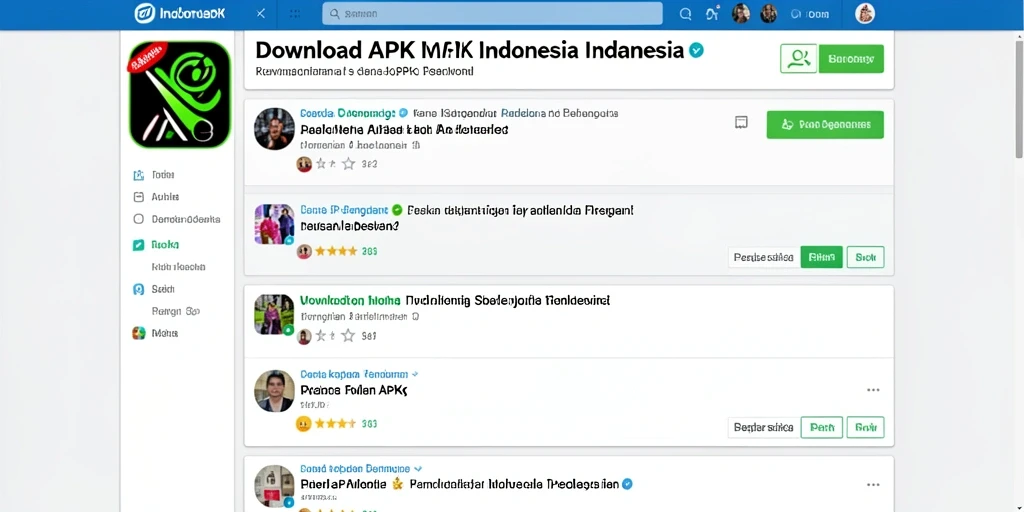The height and width of the screenshot is (512, 1024).
Task: Click the yellow emoji face in APKs post rating
Action: [304, 424]
